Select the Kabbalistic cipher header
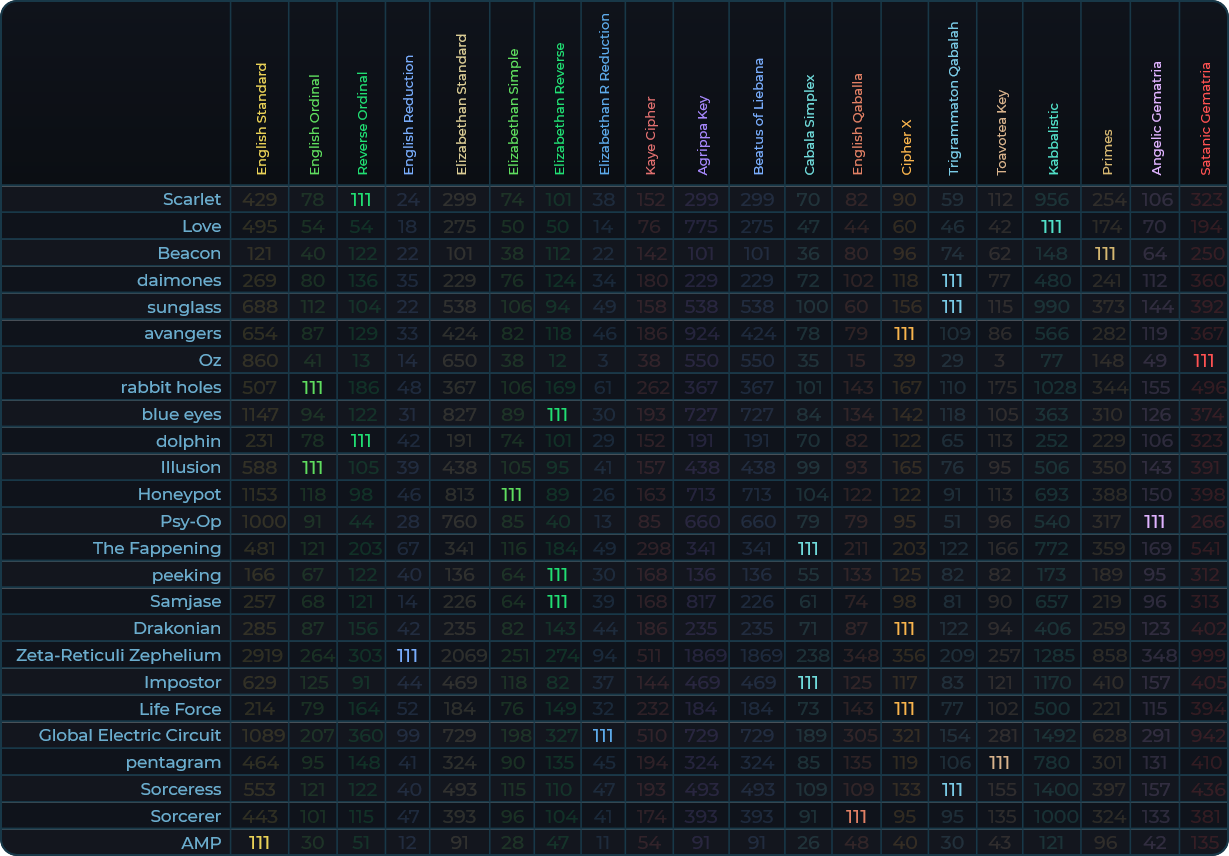 [1053, 139]
